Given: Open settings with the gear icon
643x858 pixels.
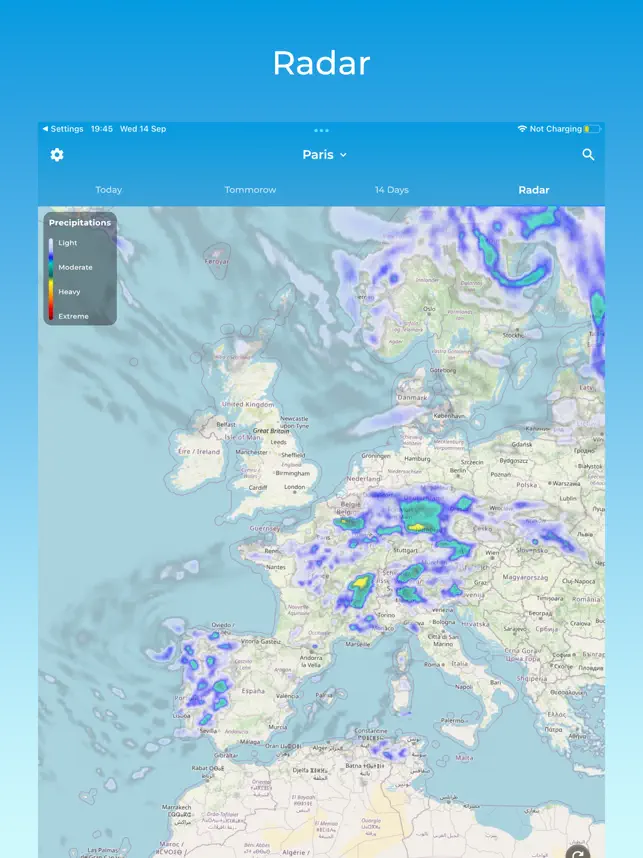Looking at the screenshot, I should (57, 155).
